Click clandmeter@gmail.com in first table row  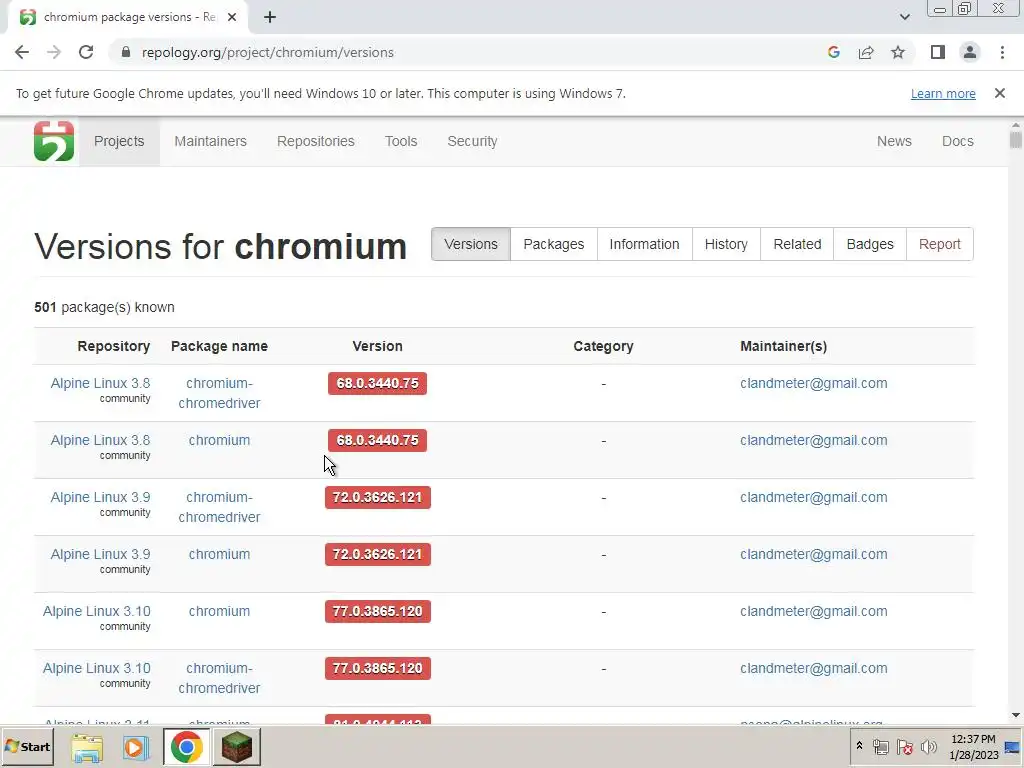814,383
